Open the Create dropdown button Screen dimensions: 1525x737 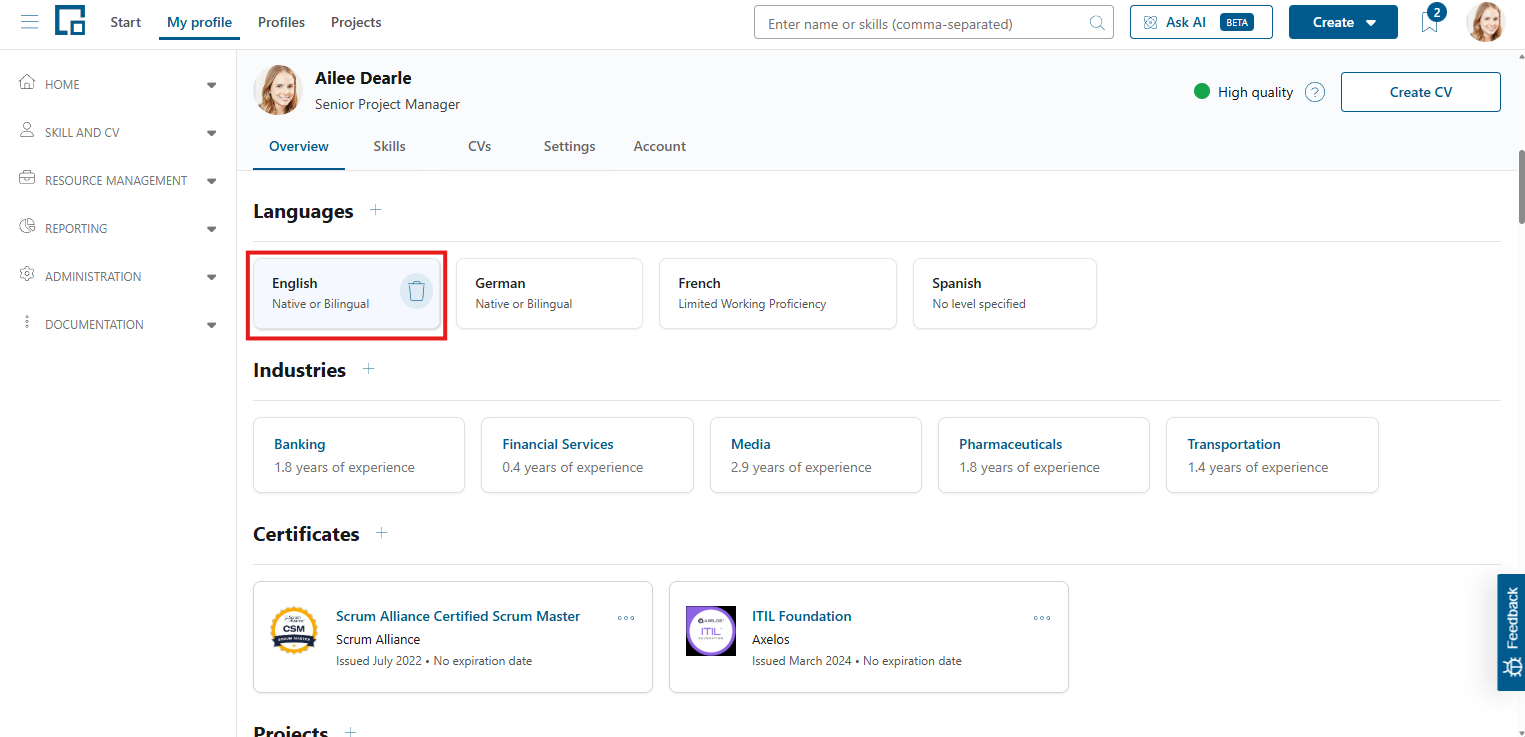(x=1343, y=22)
